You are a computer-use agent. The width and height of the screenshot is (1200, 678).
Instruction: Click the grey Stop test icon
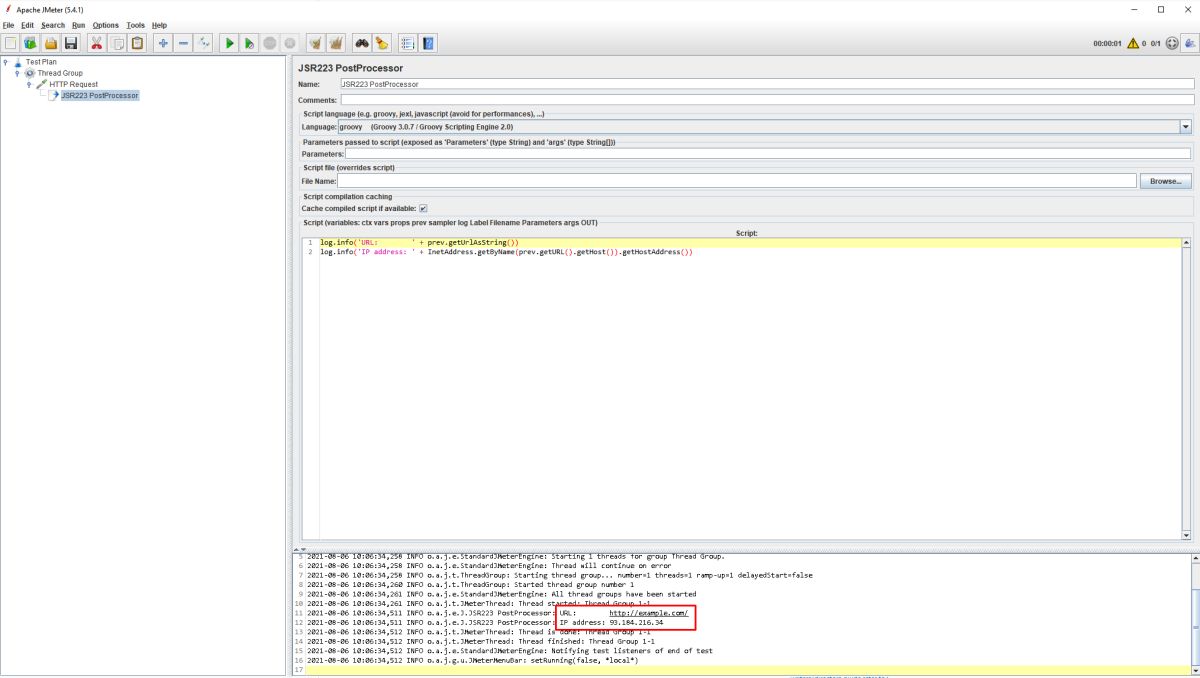pyautogui.click(x=270, y=43)
